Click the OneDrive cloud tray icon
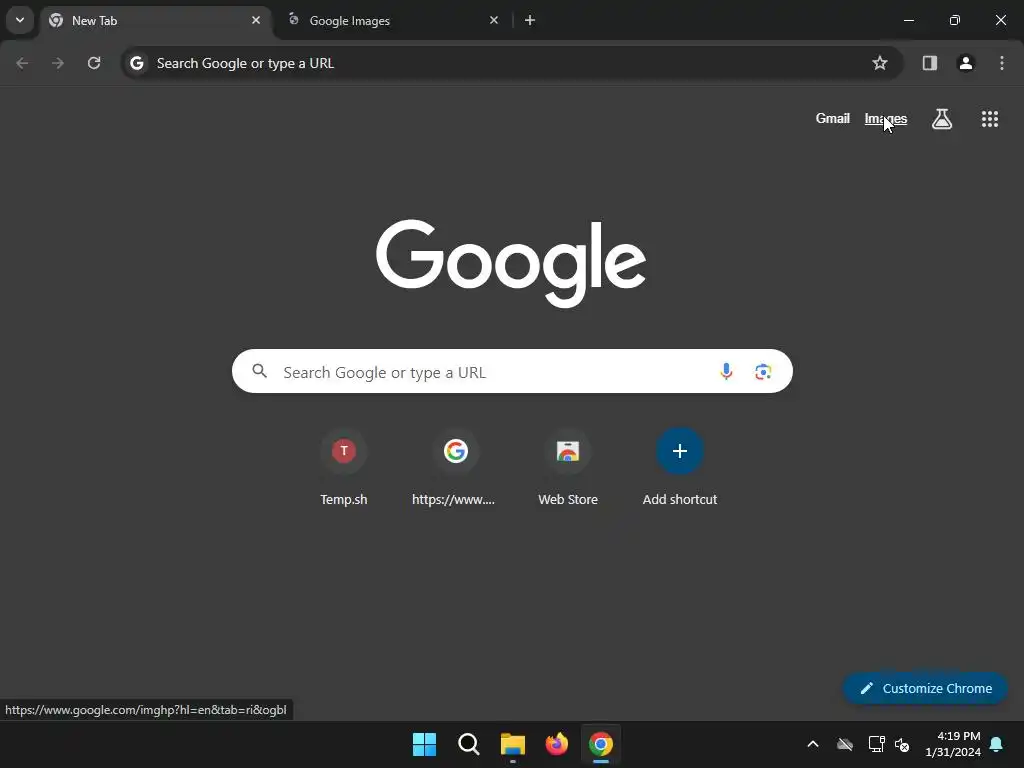 click(x=845, y=744)
